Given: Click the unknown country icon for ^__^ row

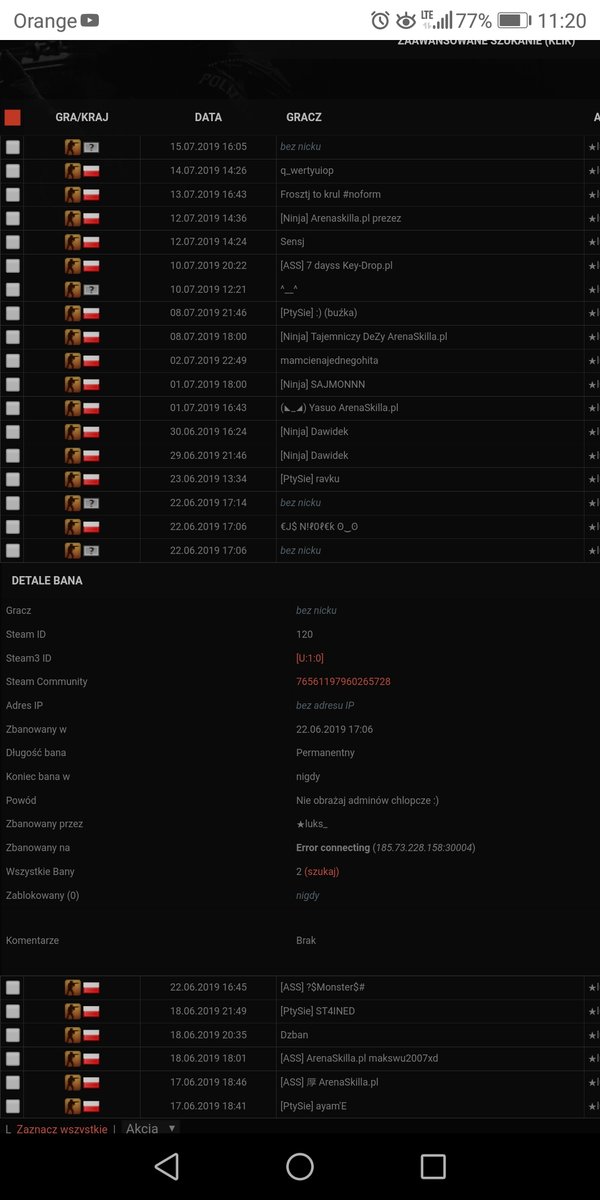Looking at the screenshot, I should click(91, 290).
